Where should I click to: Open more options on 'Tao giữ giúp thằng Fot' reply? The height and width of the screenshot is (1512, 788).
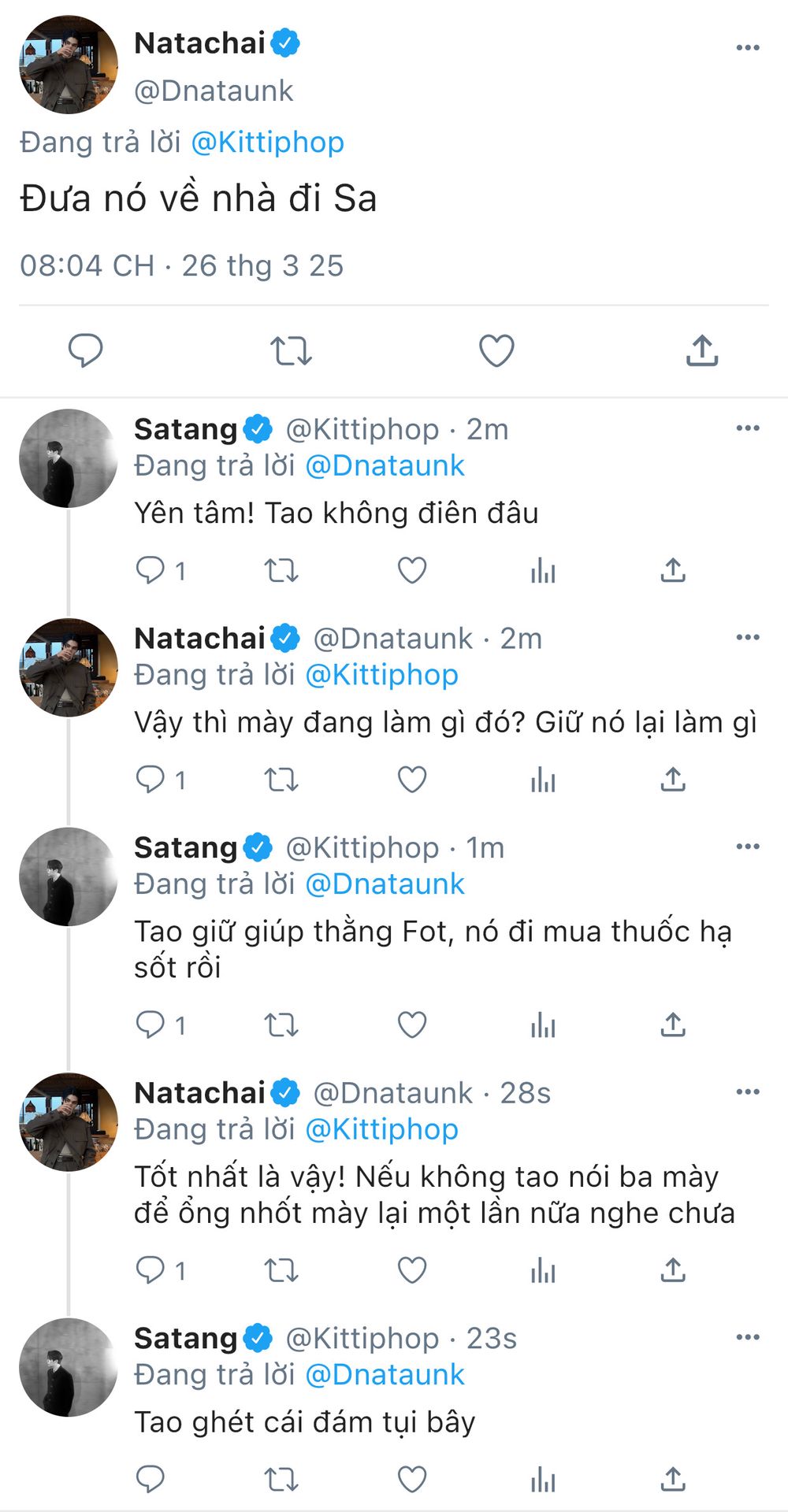click(747, 847)
